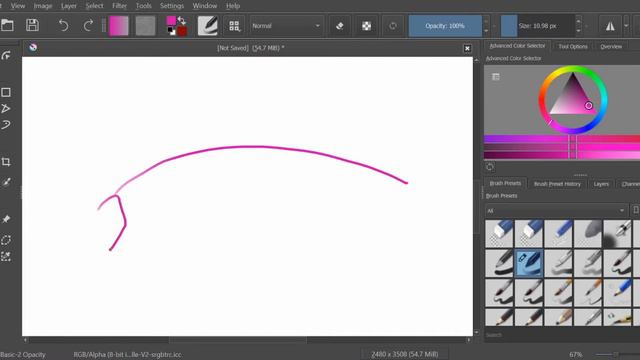Screen dimensions: 640x360
Task: Toggle eraser mode
Action: (340, 26)
